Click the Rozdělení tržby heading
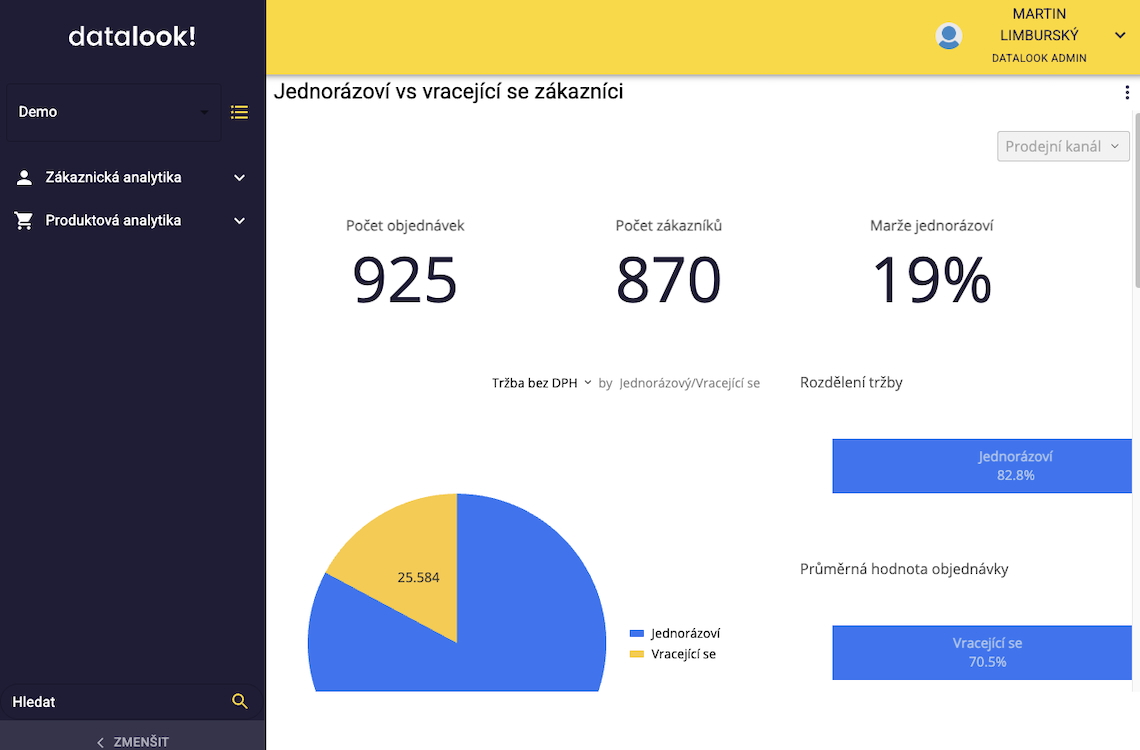Image resolution: width=1140 pixels, height=750 pixels. coord(851,382)
